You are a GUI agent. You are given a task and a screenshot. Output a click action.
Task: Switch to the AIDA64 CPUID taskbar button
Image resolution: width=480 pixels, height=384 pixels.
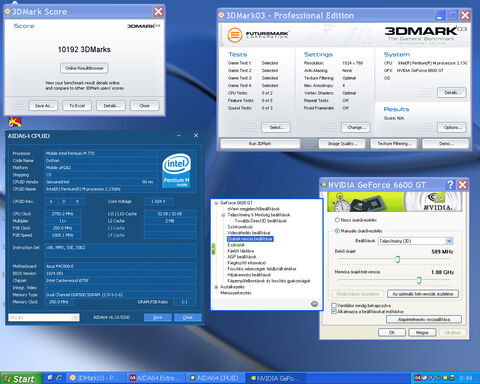click(x=216, y=378)
